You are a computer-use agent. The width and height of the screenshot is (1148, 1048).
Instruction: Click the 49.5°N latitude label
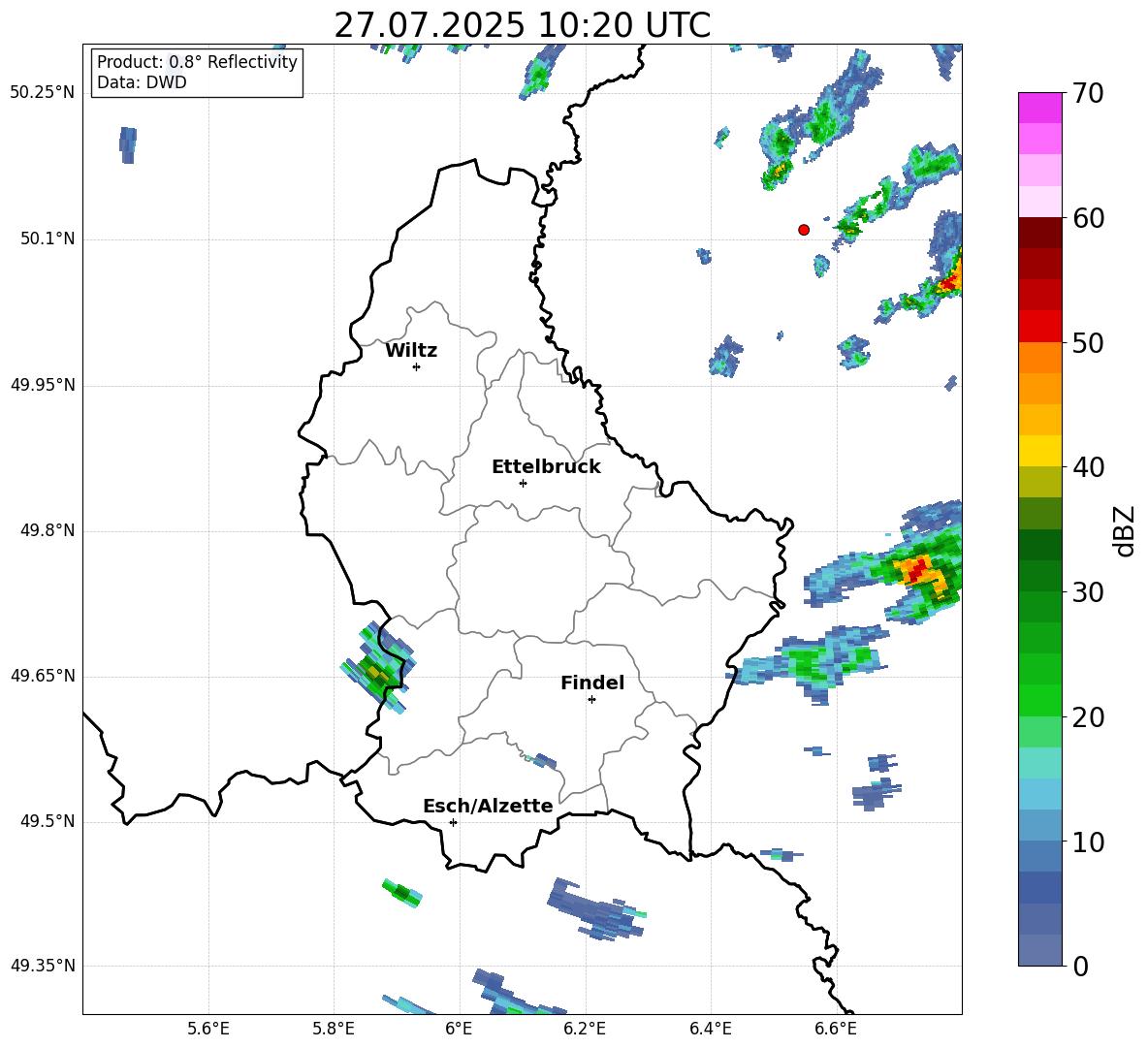pos(48,821)
